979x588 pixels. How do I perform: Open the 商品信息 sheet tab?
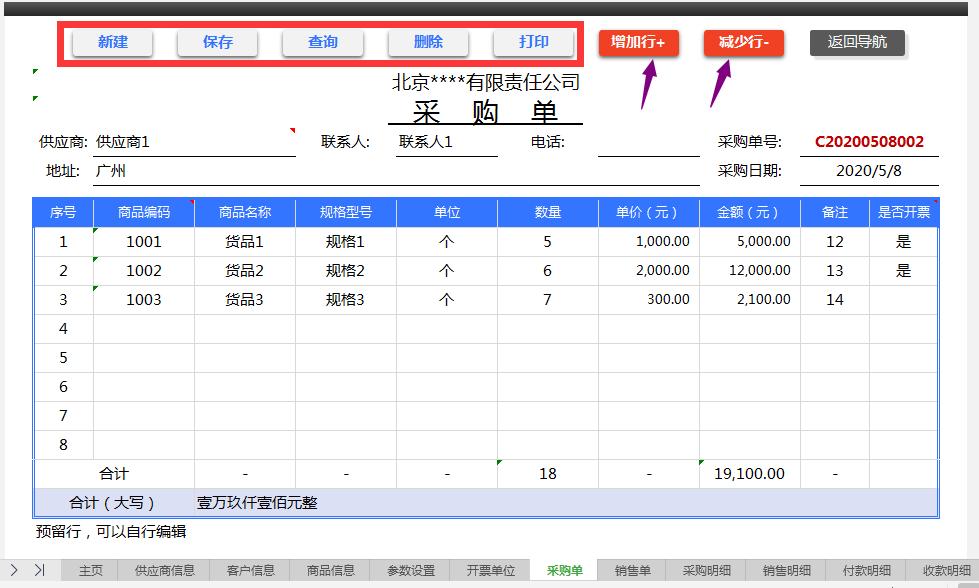[x=330, y=570]
